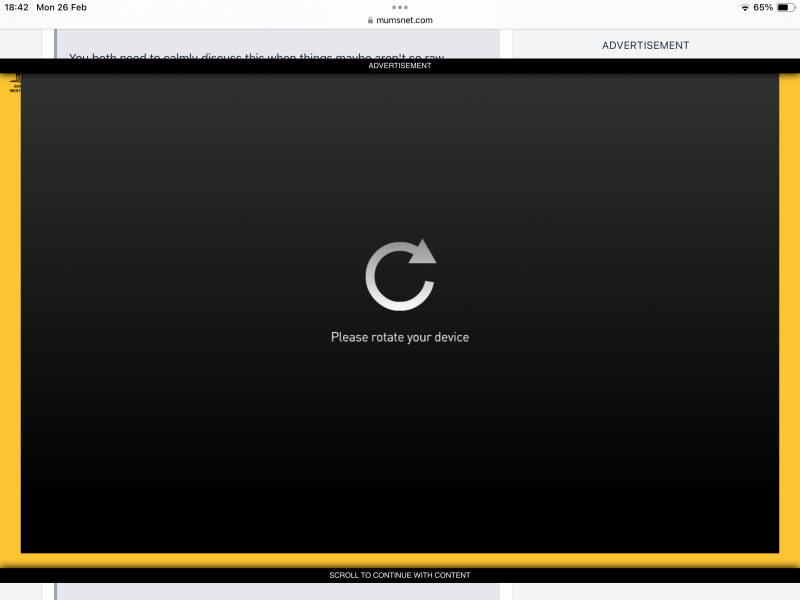
Task: Tap the partial advertiser logo on the left edge
Action: [x=16, y=83]
